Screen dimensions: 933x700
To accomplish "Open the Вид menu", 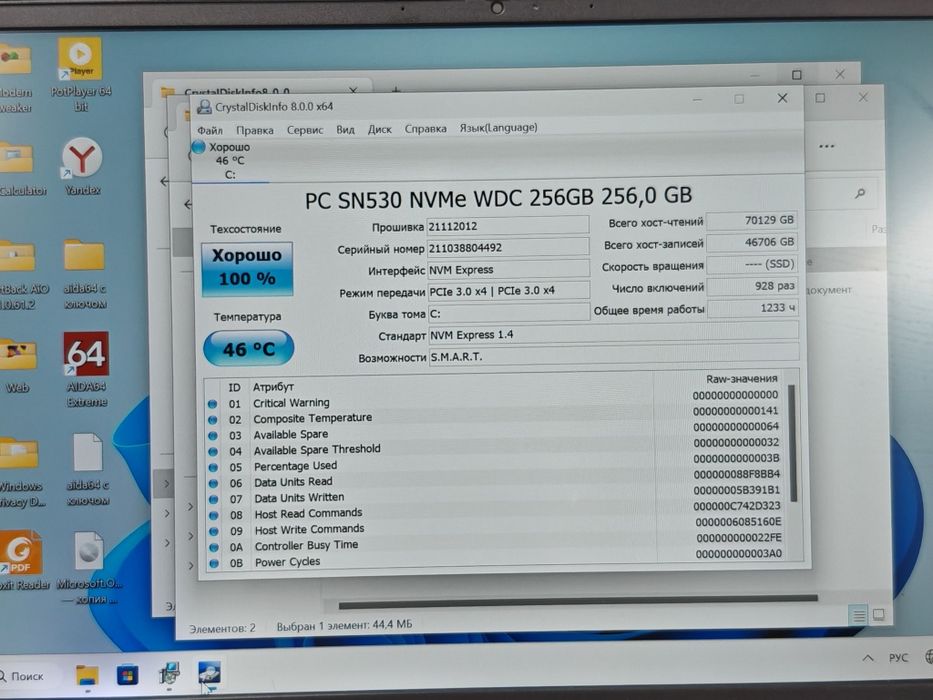I will pyautogui.click(x=345, y=130).
